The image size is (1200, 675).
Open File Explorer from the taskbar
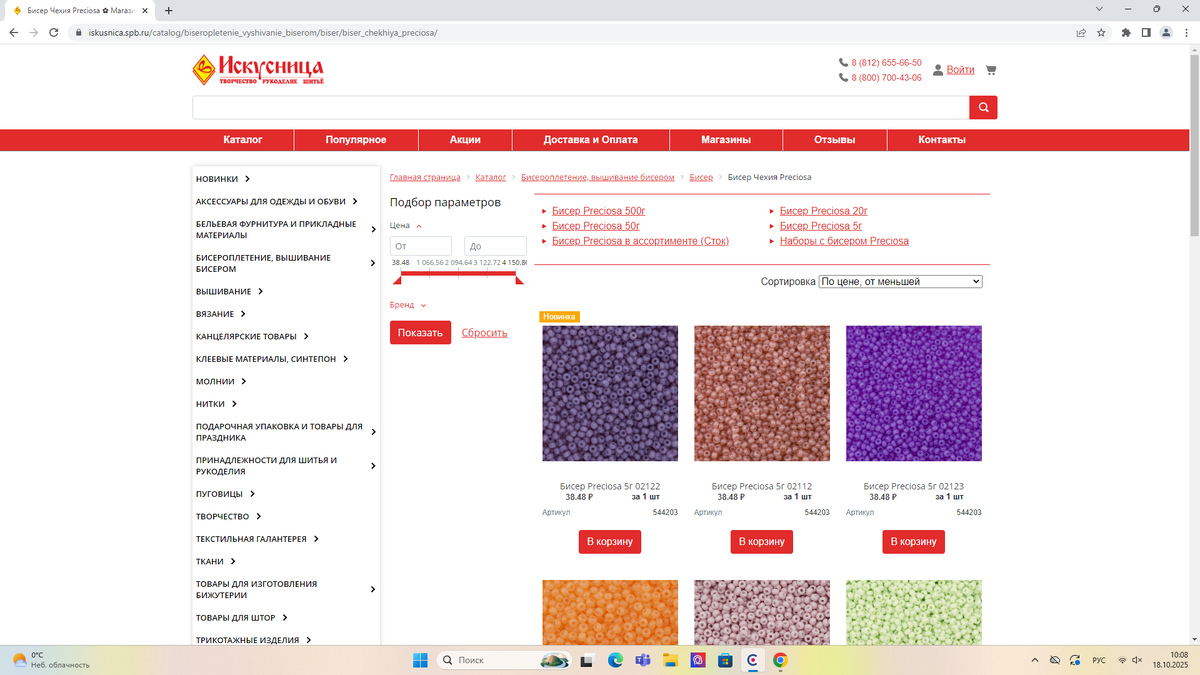click(671, 660)
